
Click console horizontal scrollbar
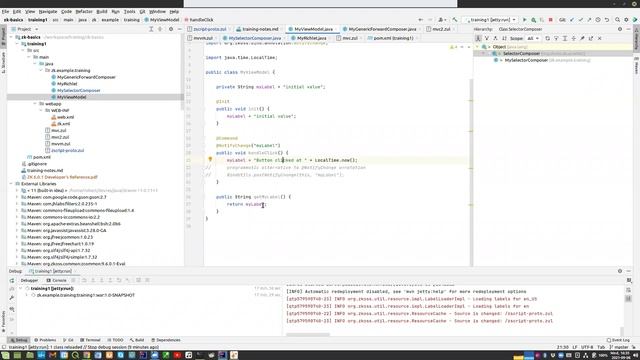tap(308, 335)
